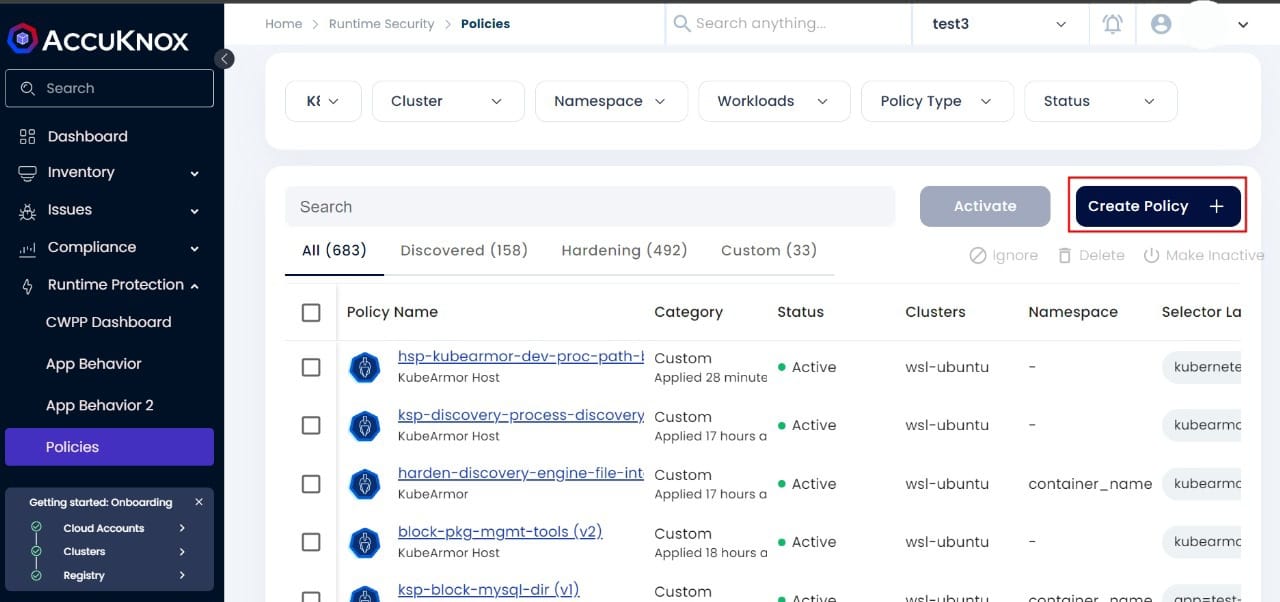Close the Getting started onboarding panel
The image size is (1280, 602).
(199, 502)
